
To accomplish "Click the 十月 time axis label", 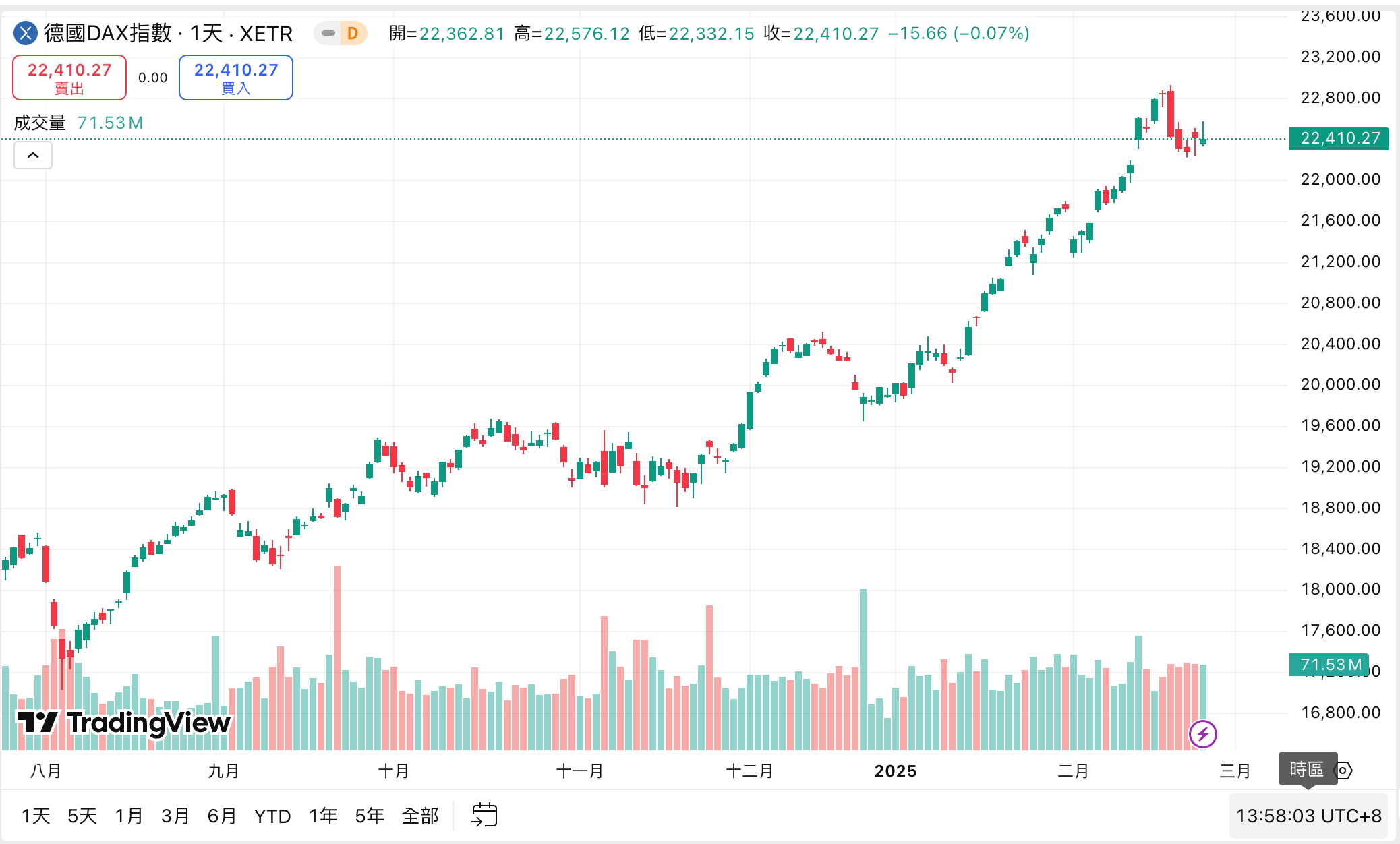I will [393, 771].
